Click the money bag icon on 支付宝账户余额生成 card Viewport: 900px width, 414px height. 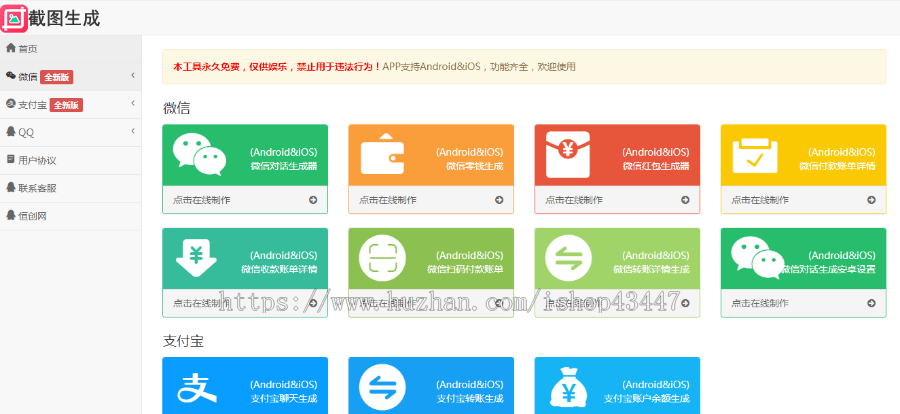point(568,388)
